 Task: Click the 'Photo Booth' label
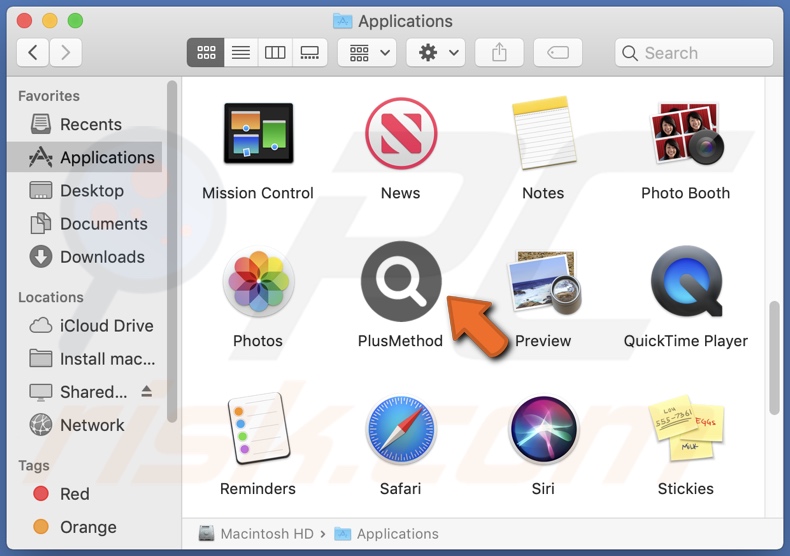686,193
